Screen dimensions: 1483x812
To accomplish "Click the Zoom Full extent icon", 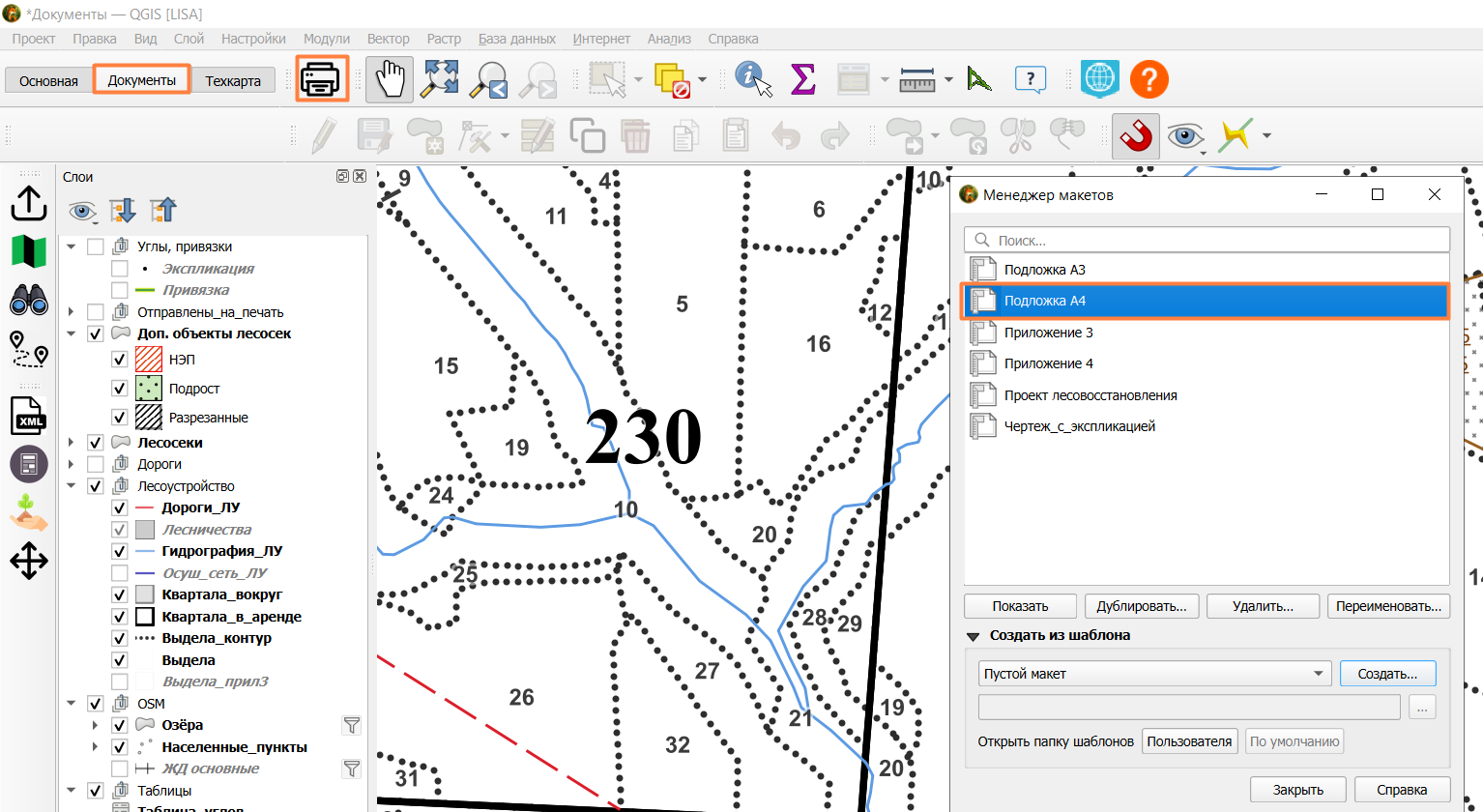I will click(x=440, y=79).
